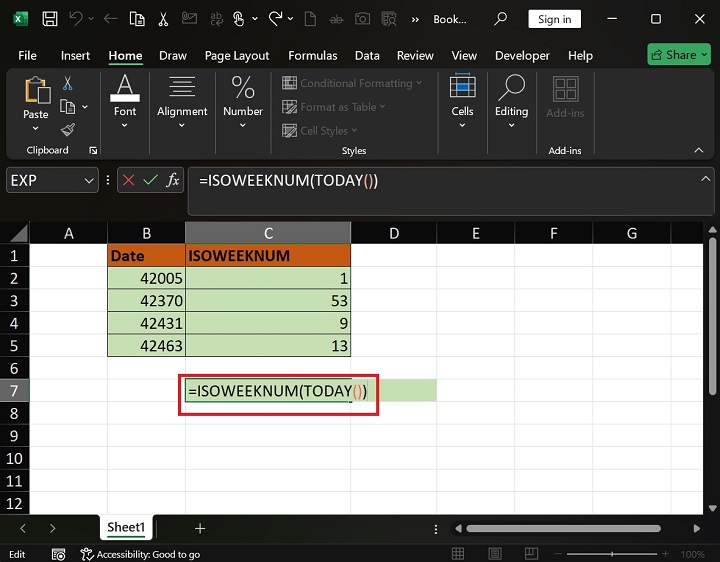Select the Sheet1 worksheet tab
The image size is (720, 562).
(126, 528)
